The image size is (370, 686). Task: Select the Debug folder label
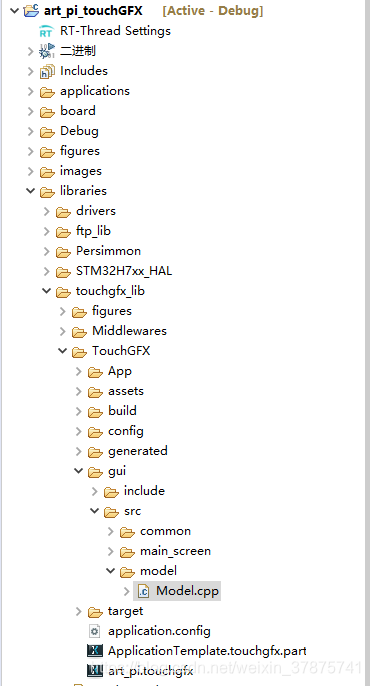pos(79,131)
